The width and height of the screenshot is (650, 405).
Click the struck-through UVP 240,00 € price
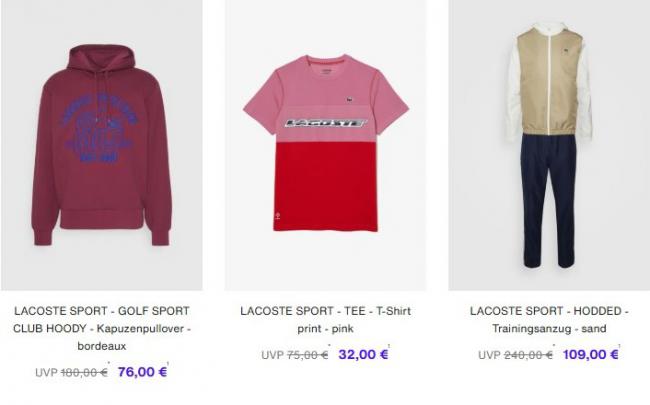click(x=515, y=355)
